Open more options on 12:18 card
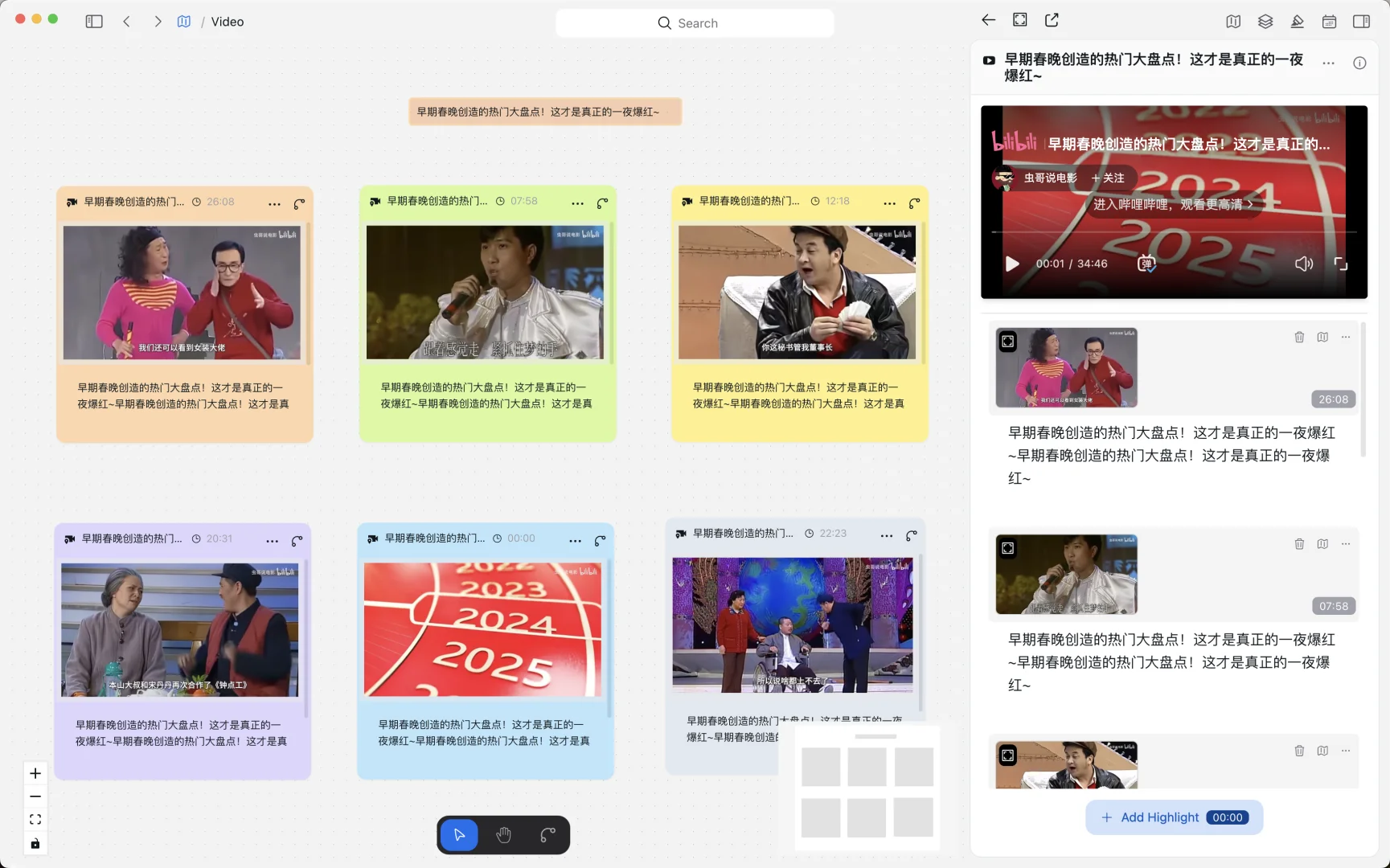This screenshot has height=868, width=1390. (889, 204)
